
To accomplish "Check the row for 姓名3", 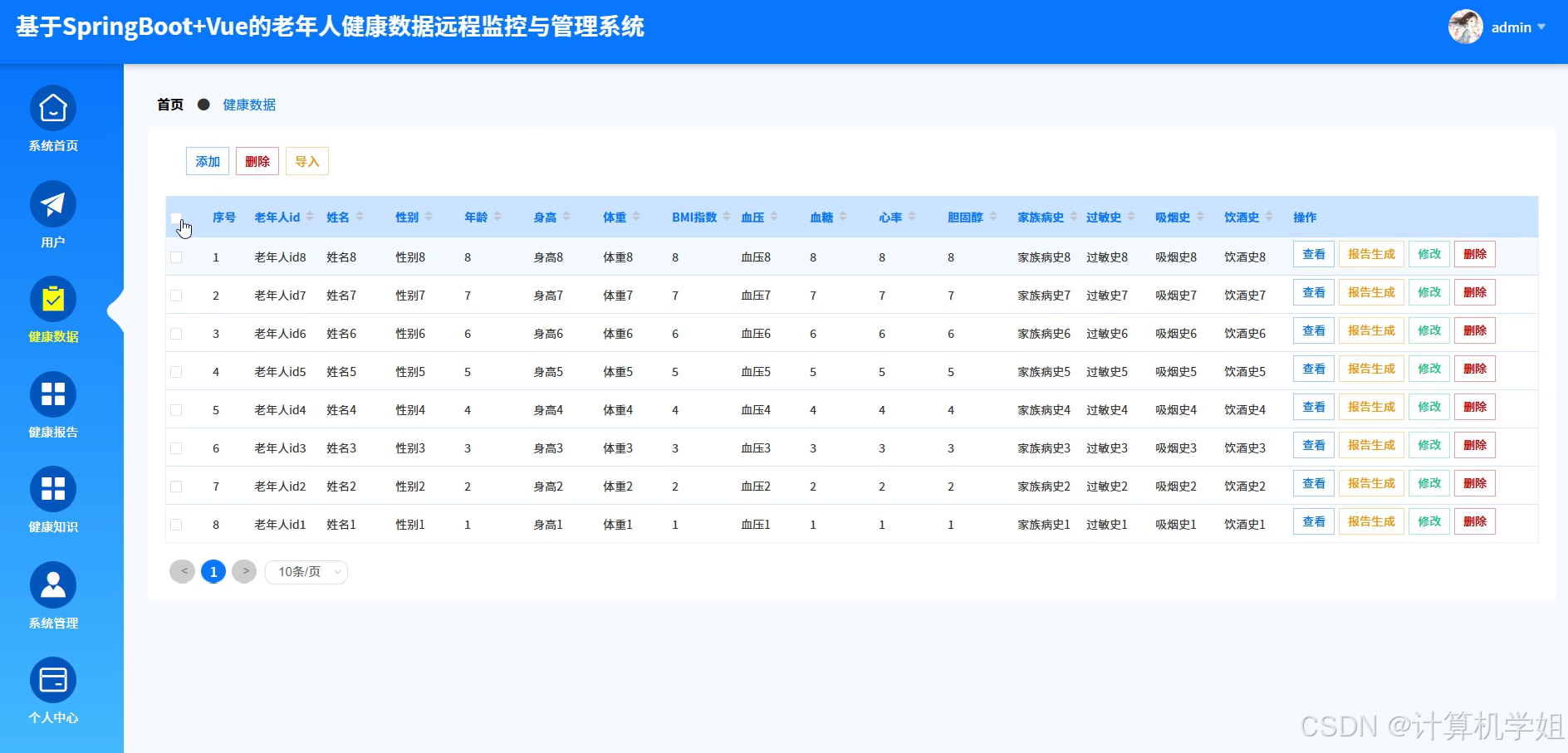I will 176,448.
